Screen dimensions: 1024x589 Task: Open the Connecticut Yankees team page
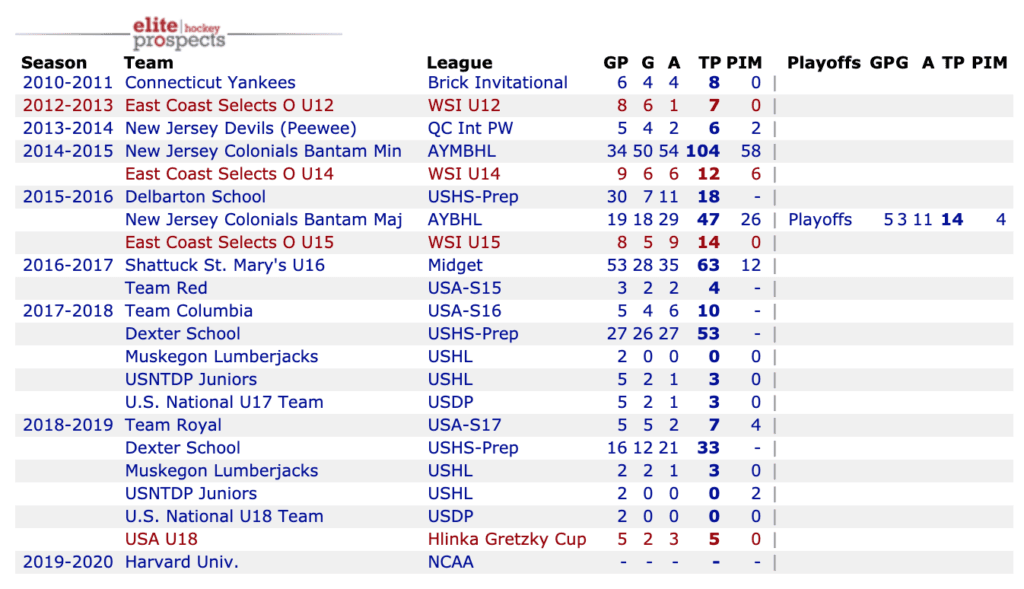(210, 83)
